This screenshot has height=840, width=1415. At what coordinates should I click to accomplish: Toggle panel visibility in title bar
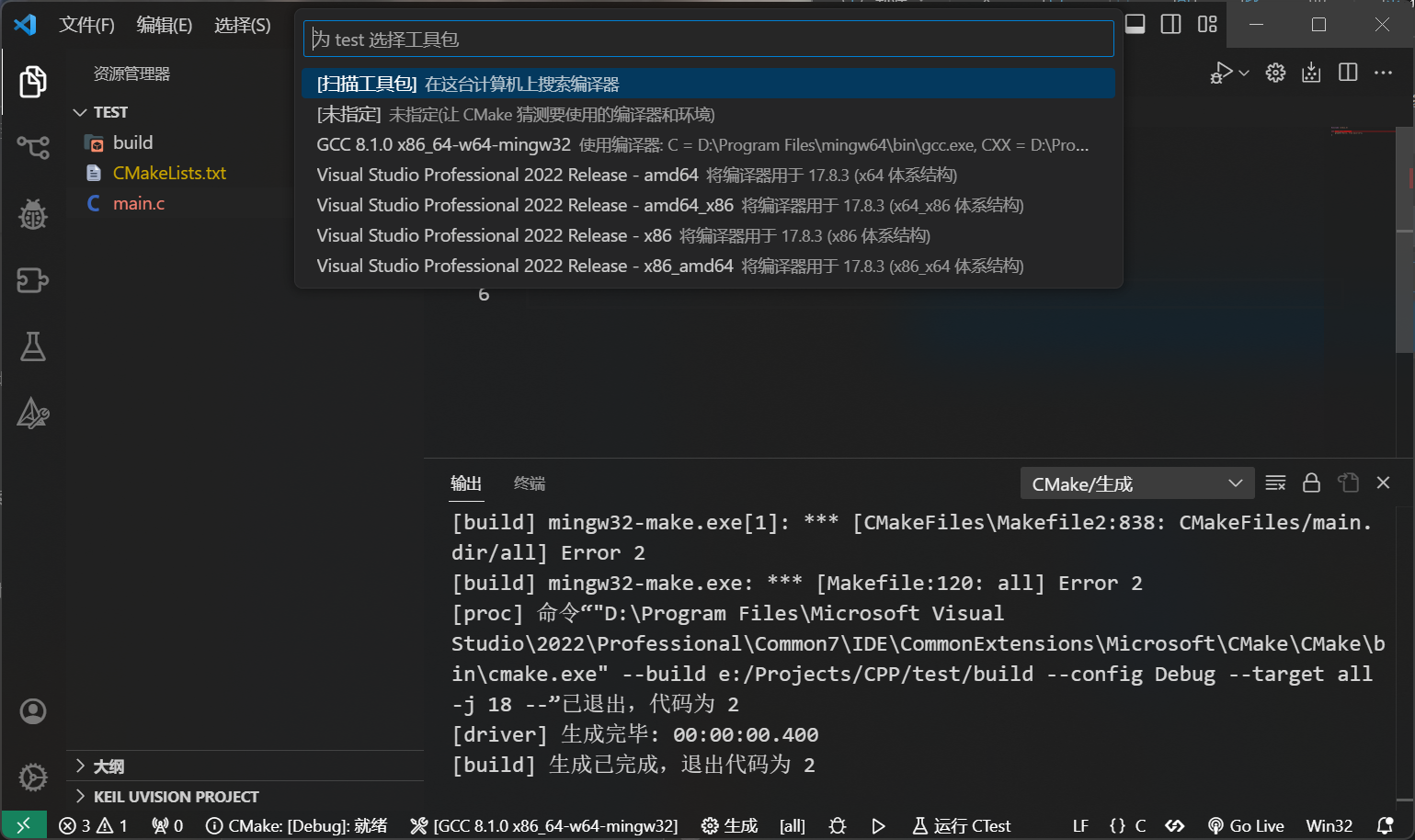1135,25
